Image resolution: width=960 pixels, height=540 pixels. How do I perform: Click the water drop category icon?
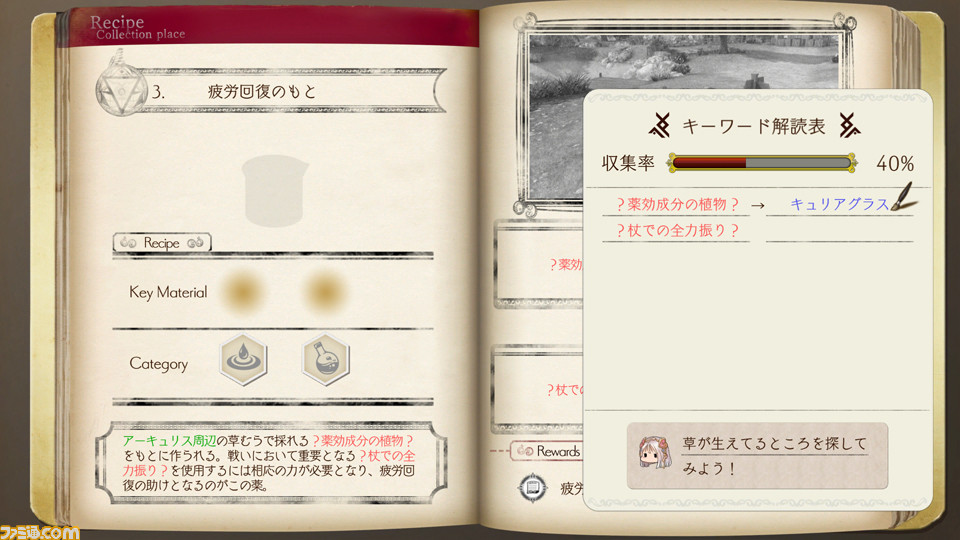[243, 359]
